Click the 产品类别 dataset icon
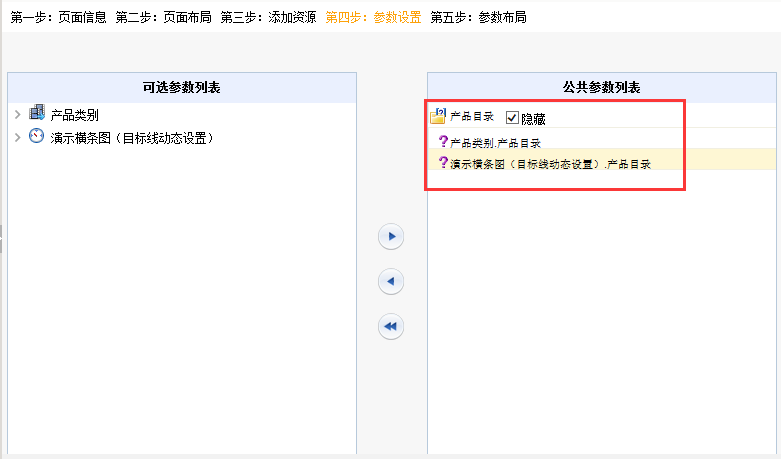The height and width of the screenshot is (459, 781). (x=37, y=113)
